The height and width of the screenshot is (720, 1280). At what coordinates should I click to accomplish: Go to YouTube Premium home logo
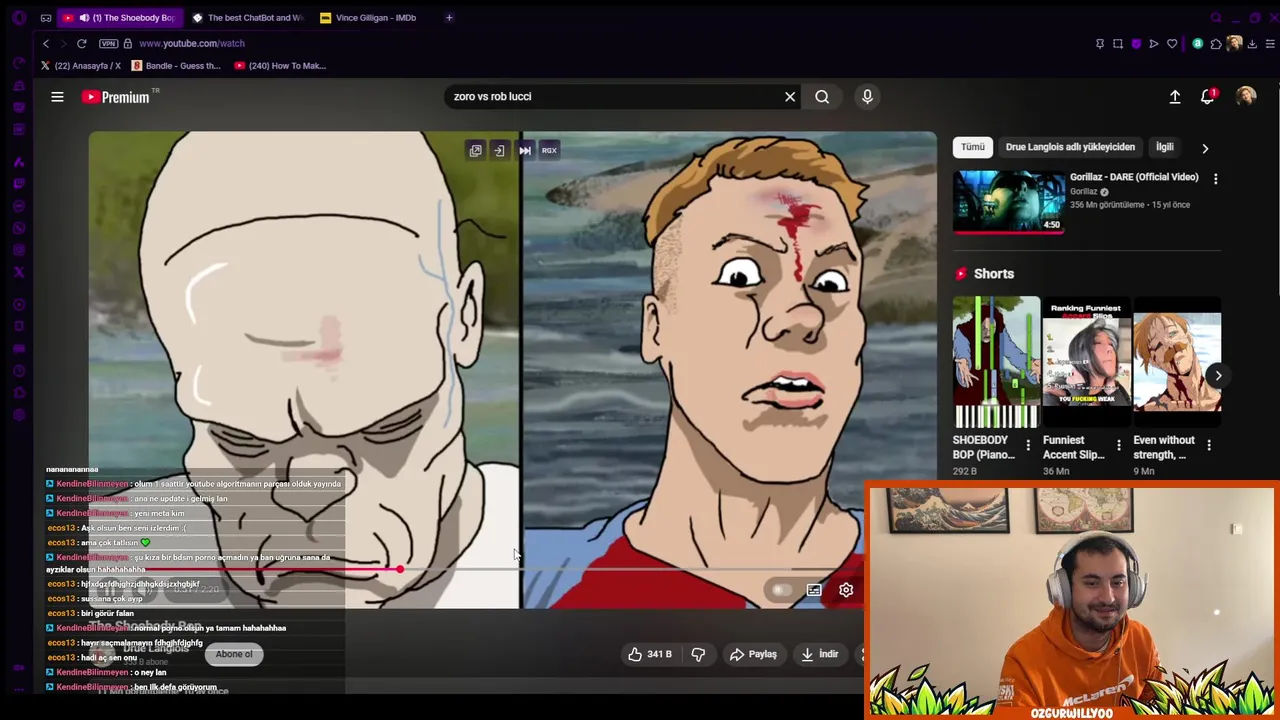115,97
